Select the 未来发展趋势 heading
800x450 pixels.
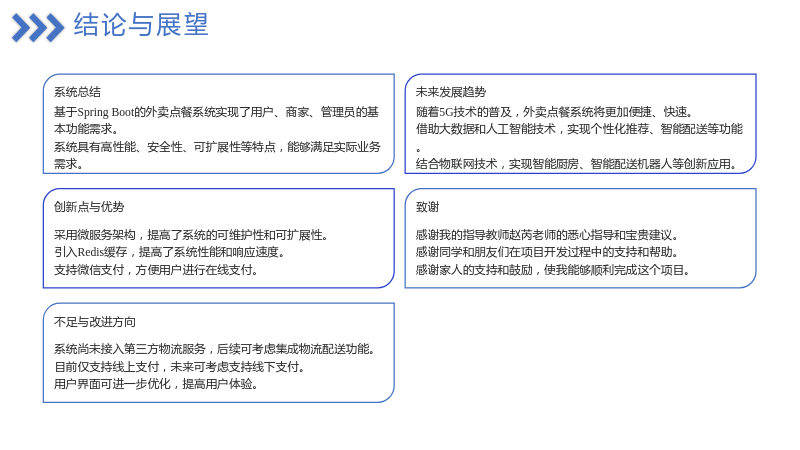point(451,92)
